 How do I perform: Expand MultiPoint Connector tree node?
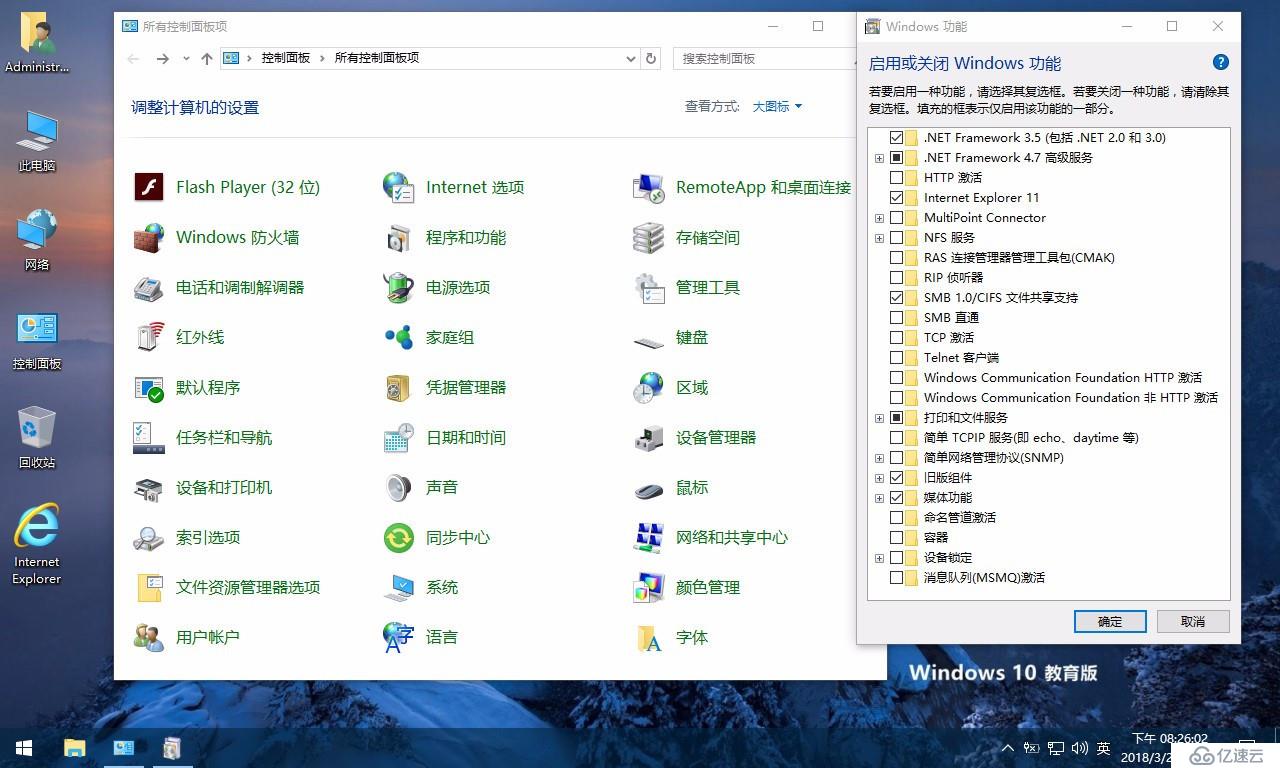coord(879,218)
